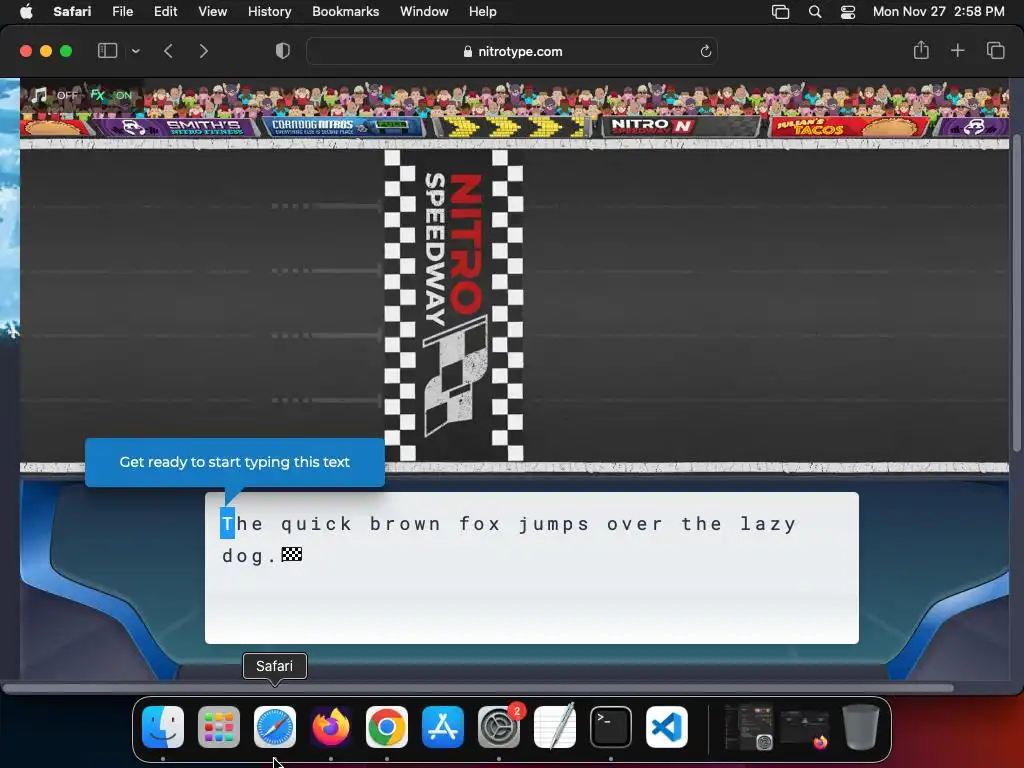1024x768 pixels.
Task: Click the Safari sidebar toggle icon
Action: point(107,51)
